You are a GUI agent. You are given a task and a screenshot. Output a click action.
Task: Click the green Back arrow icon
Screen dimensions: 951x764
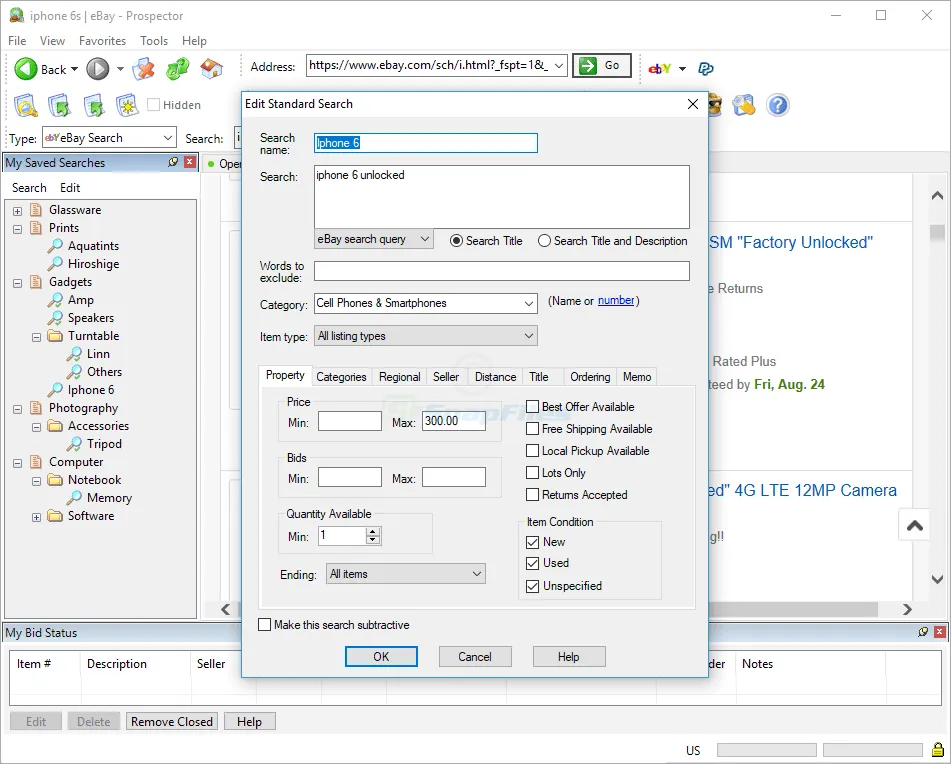coord(25,69)
